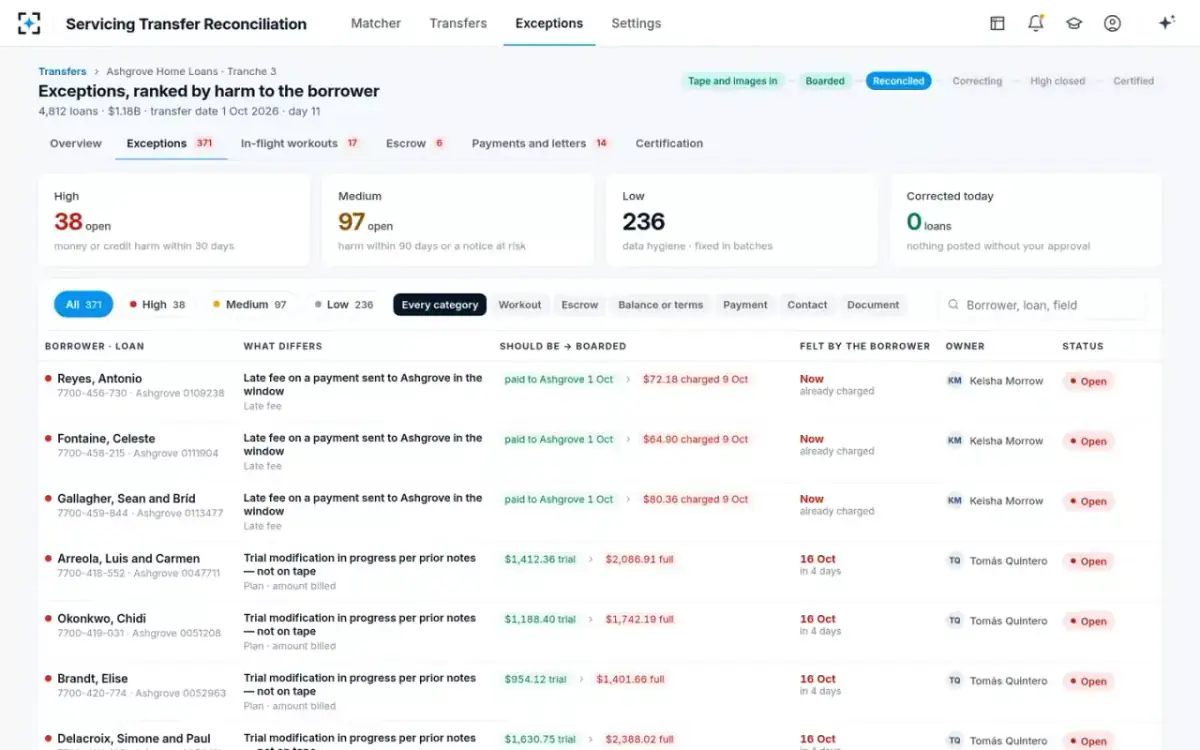Open the graduation cap learning icon
Screen dimensions: 1200x750
click(x=1074, y=23)
